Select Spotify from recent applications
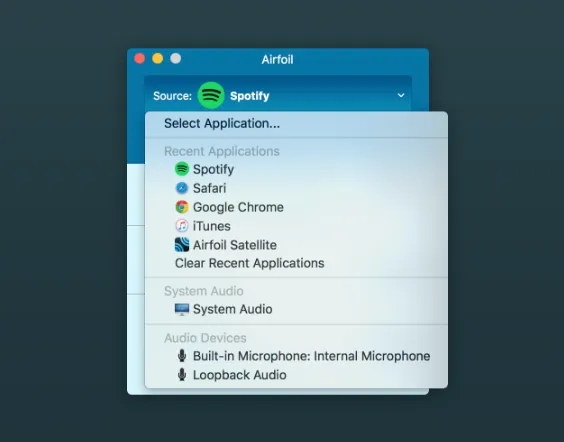The image size is (564, 442). 296,169
